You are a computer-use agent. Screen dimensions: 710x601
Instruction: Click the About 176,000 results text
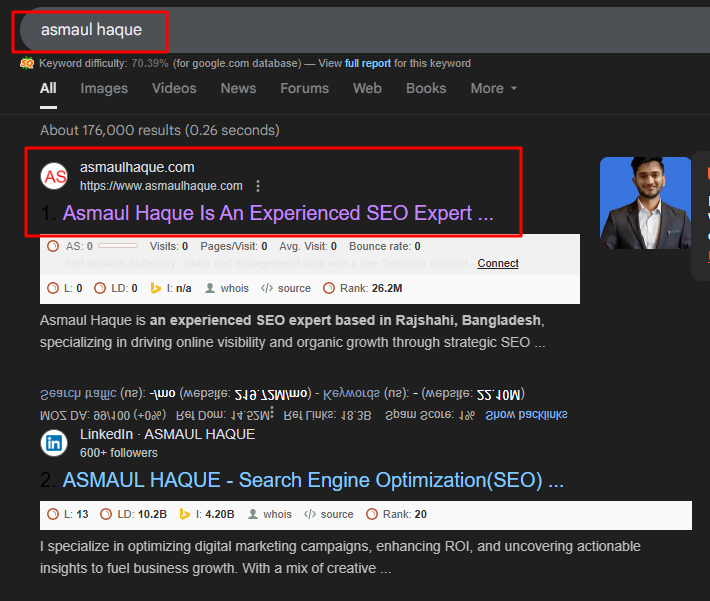coord(160,130)
